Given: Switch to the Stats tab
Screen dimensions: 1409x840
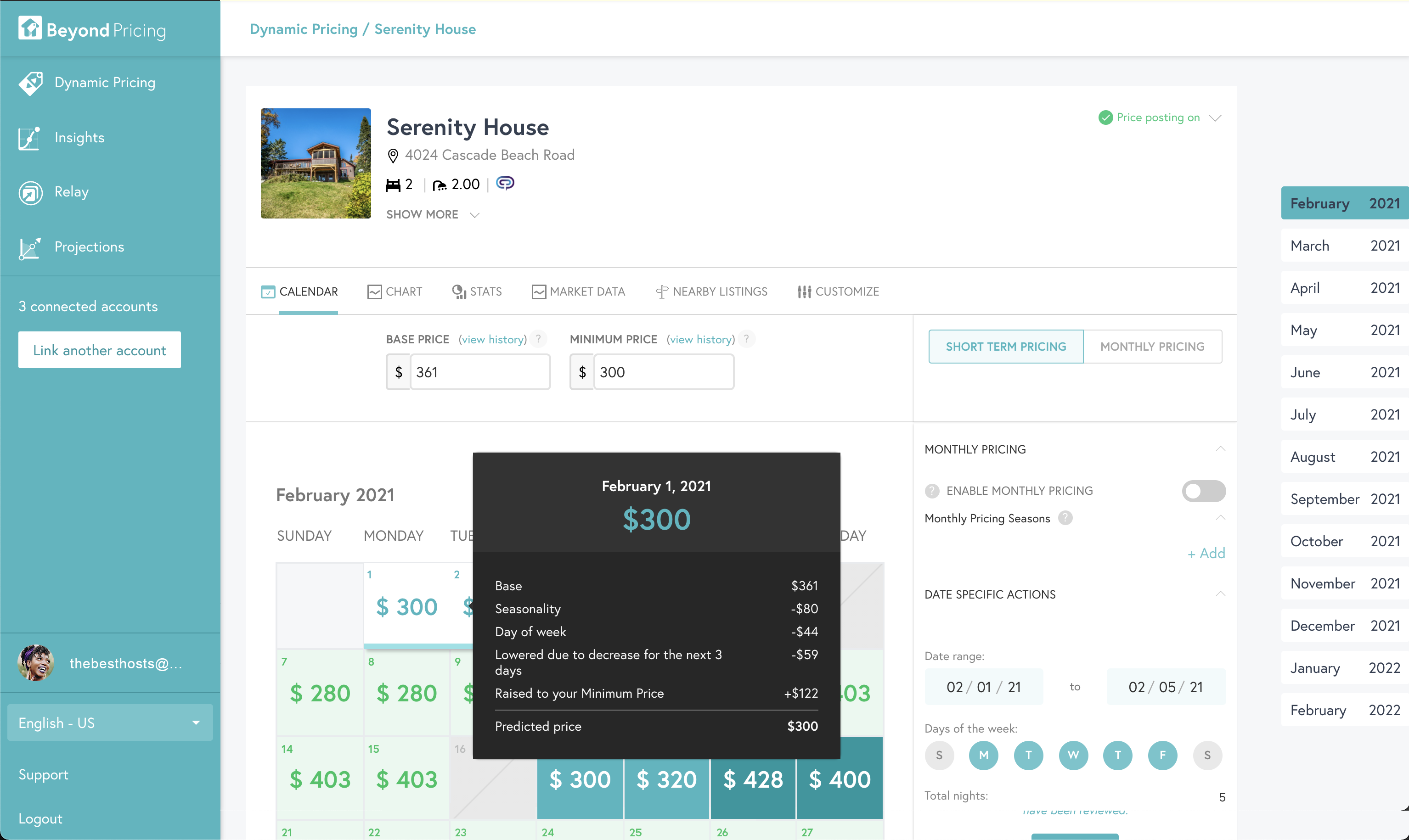Looking at the screenshot, I should click(x=477, y=292).
